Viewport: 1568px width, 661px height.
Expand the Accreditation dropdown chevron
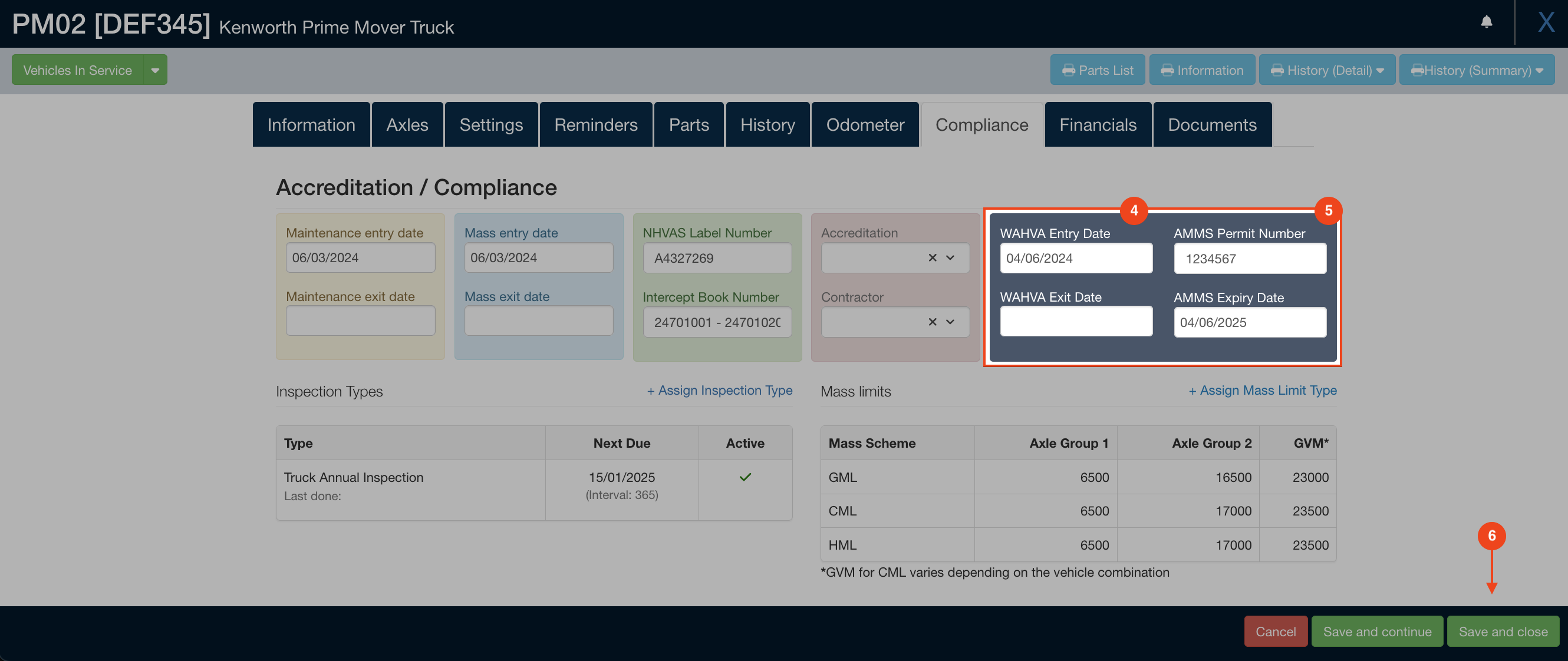click(950, 258)
